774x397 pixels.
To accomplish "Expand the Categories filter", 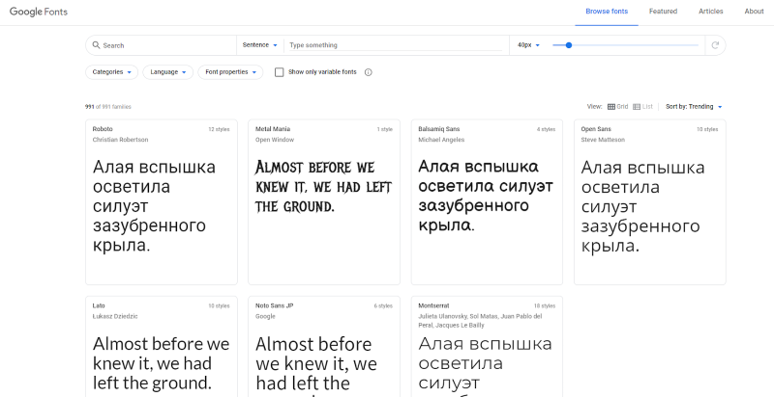I will (112, 72).
